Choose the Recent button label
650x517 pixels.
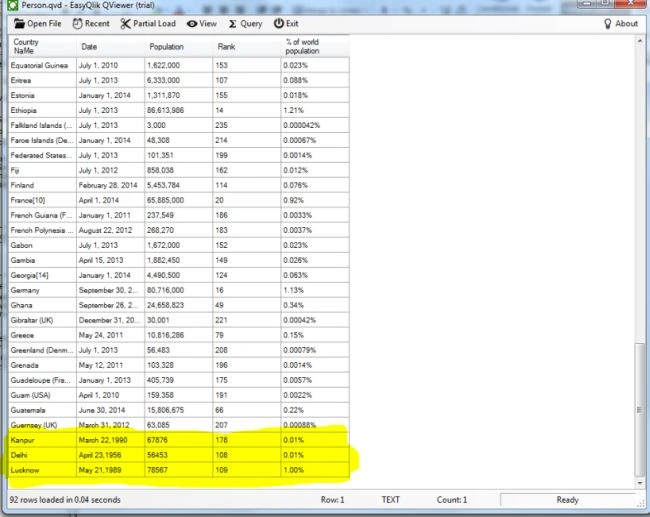coord(97,24)
